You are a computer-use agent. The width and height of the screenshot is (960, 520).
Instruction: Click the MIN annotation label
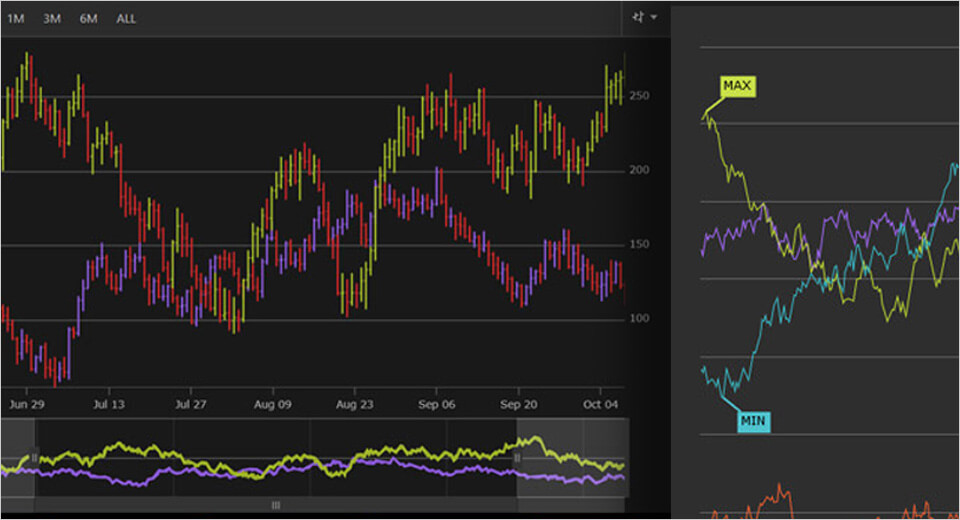coord(753,421)
